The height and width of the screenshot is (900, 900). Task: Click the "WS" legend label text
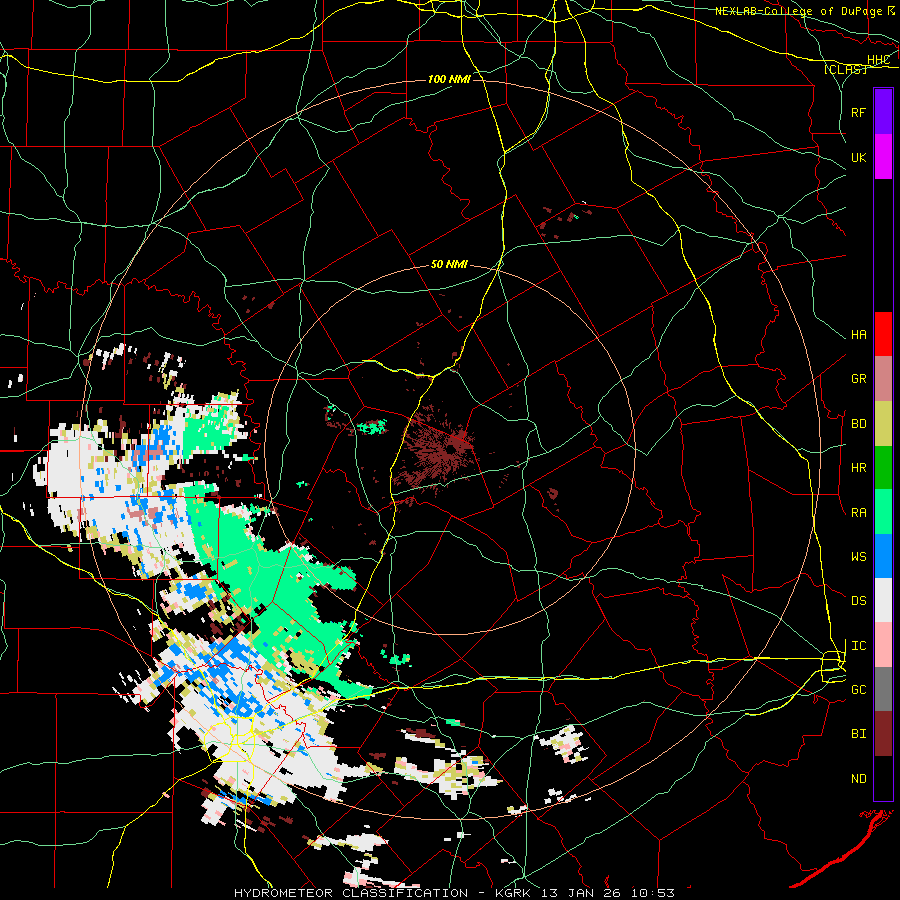(x=858, y=557)
